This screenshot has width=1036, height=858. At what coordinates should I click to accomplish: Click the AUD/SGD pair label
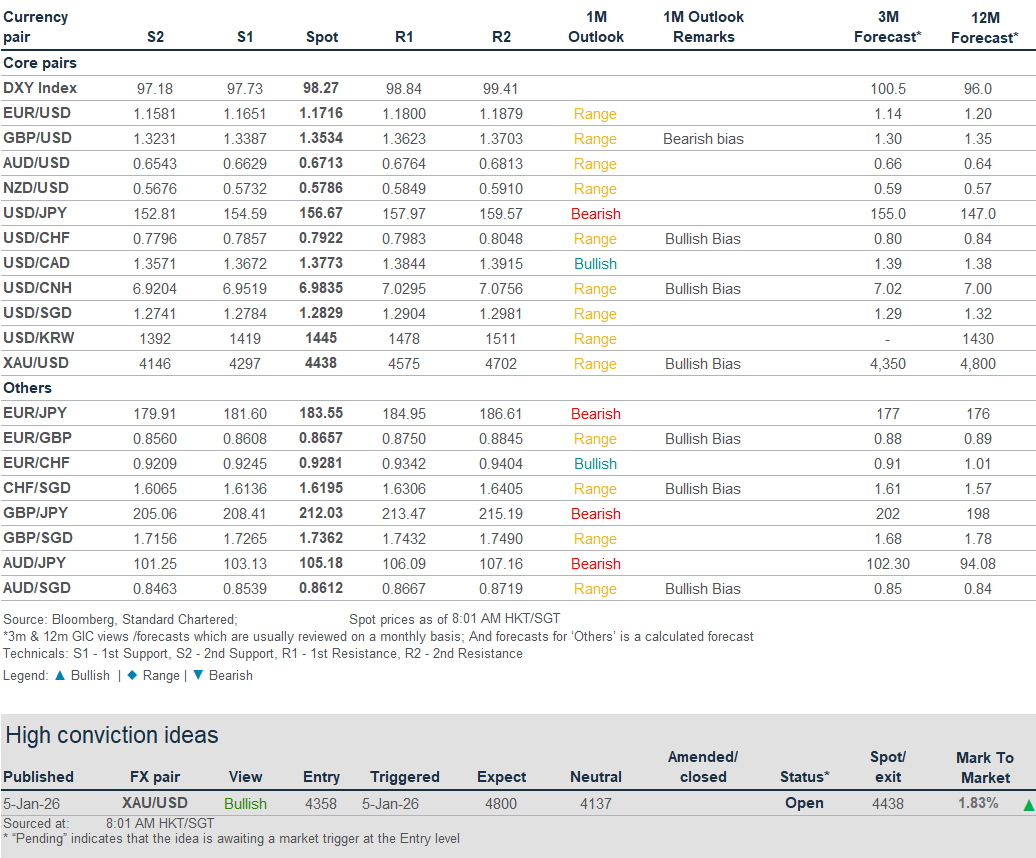[37, 588]
